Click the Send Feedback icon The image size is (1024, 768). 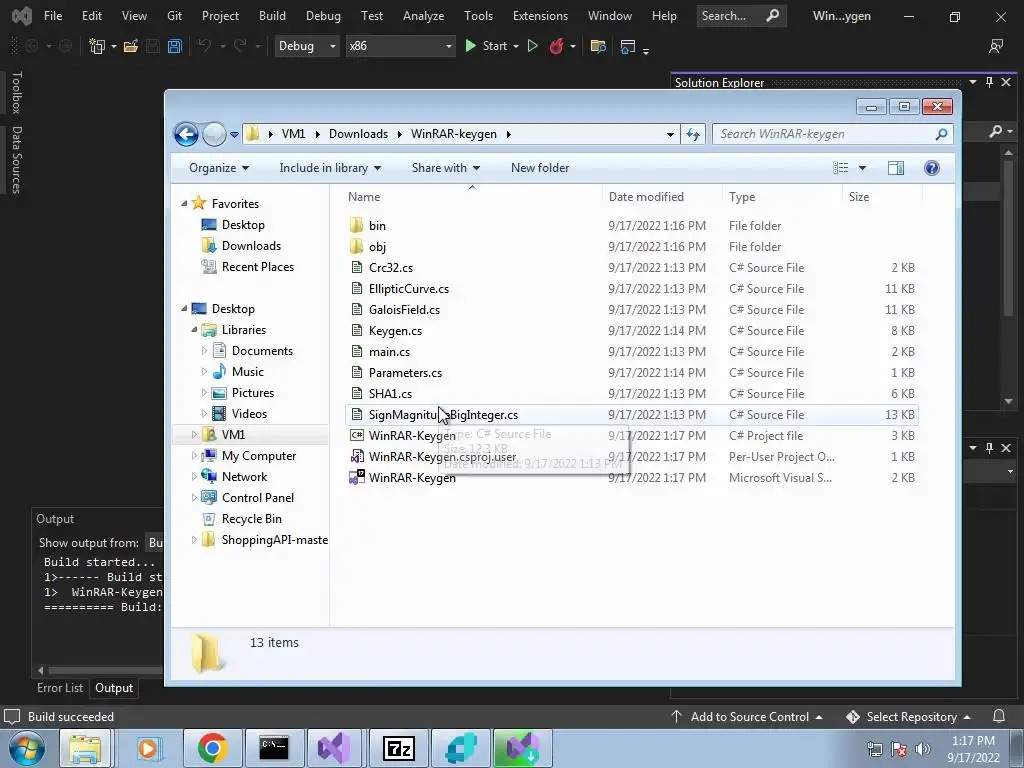[x=996, y=46]
